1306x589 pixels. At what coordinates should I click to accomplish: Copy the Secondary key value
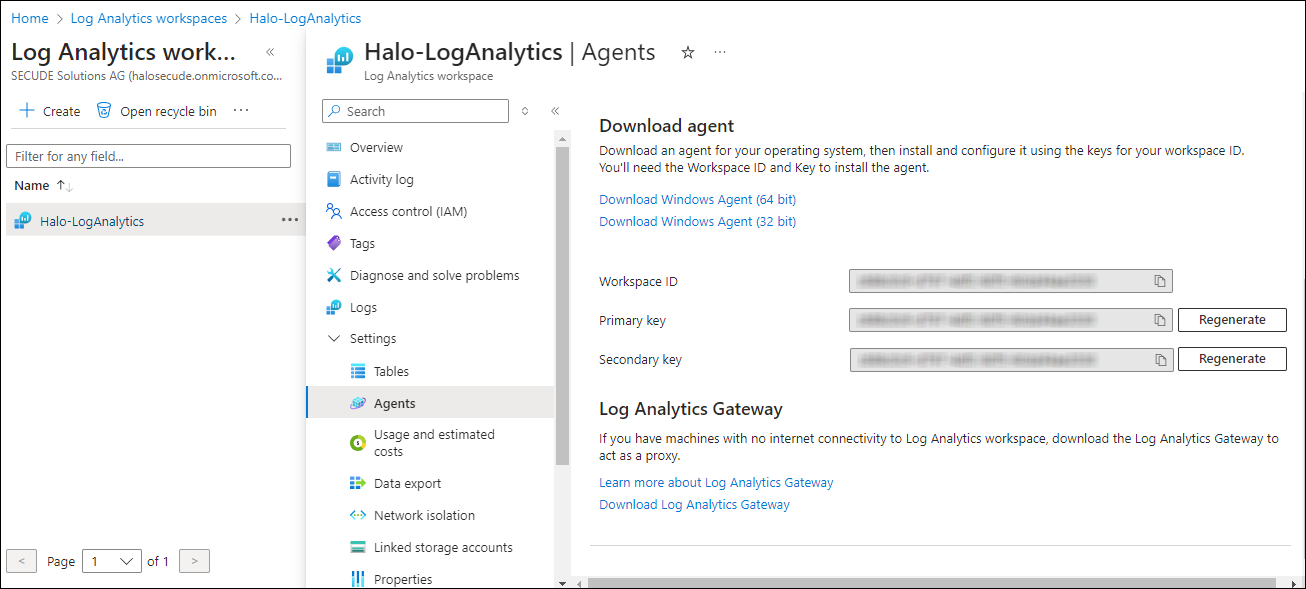pos(1160,359)
